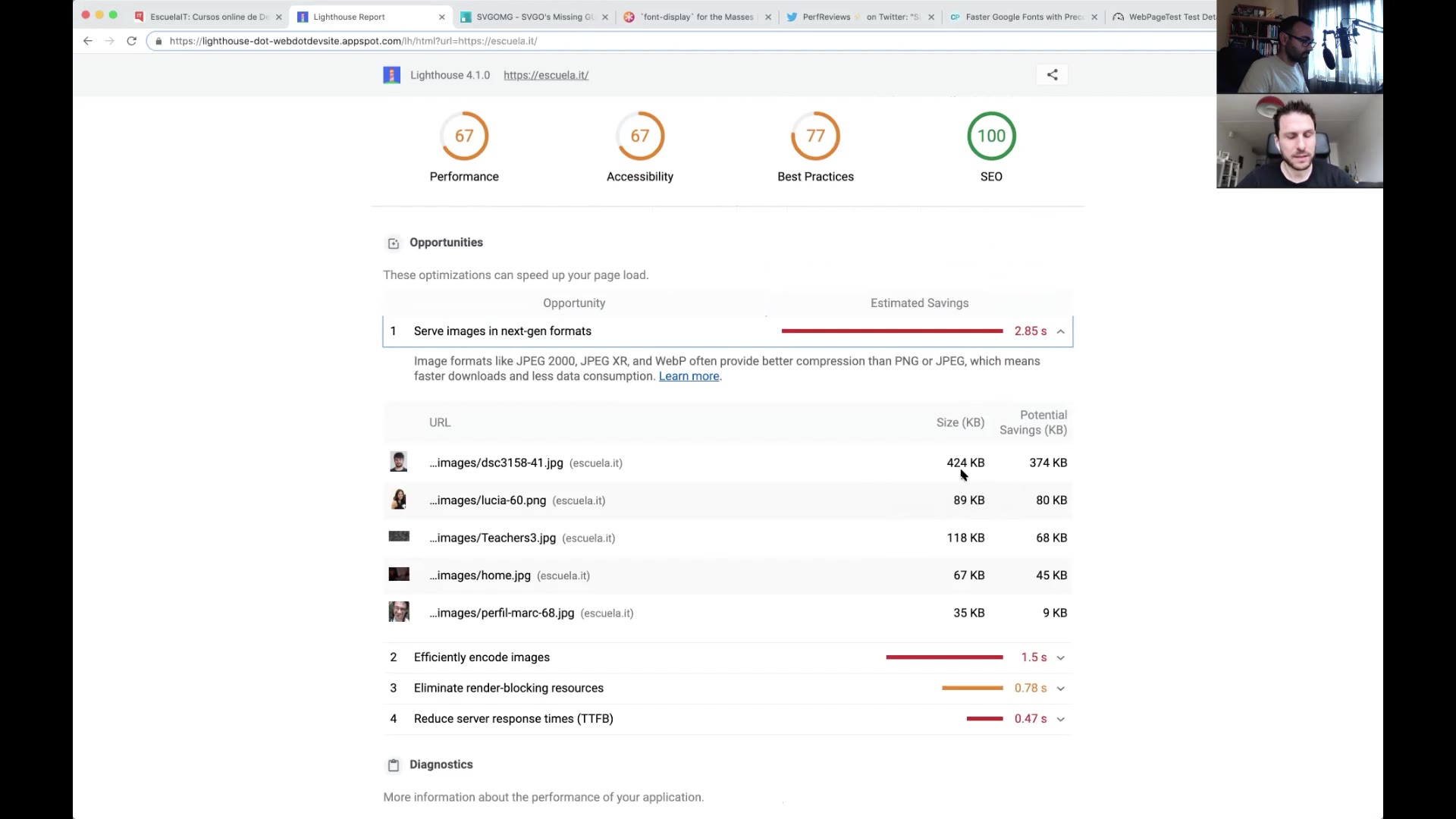Viewport: 1456px width, 819px height.
Task: Close the font-display for the Masses tab
Action: tap(768, 17)
